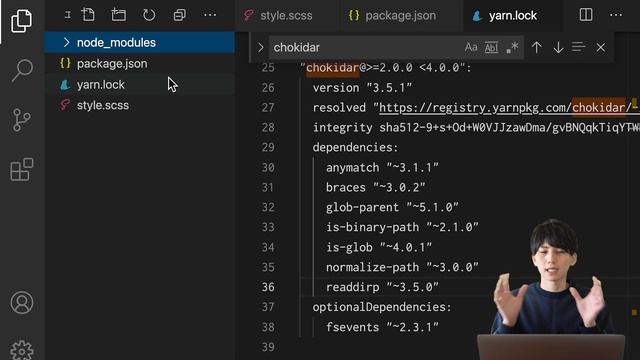Click the dependencies: line

[355, 147]
